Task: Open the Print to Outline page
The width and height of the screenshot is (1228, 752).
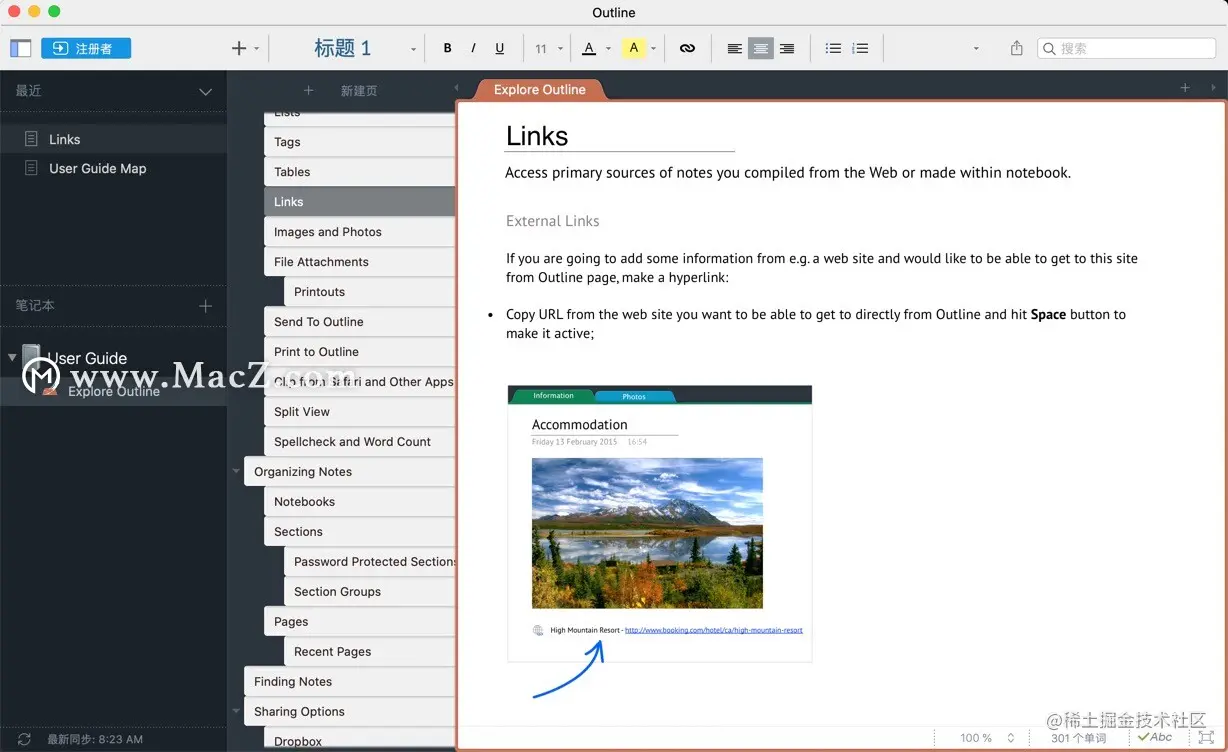Action: (x=360, y=352)
